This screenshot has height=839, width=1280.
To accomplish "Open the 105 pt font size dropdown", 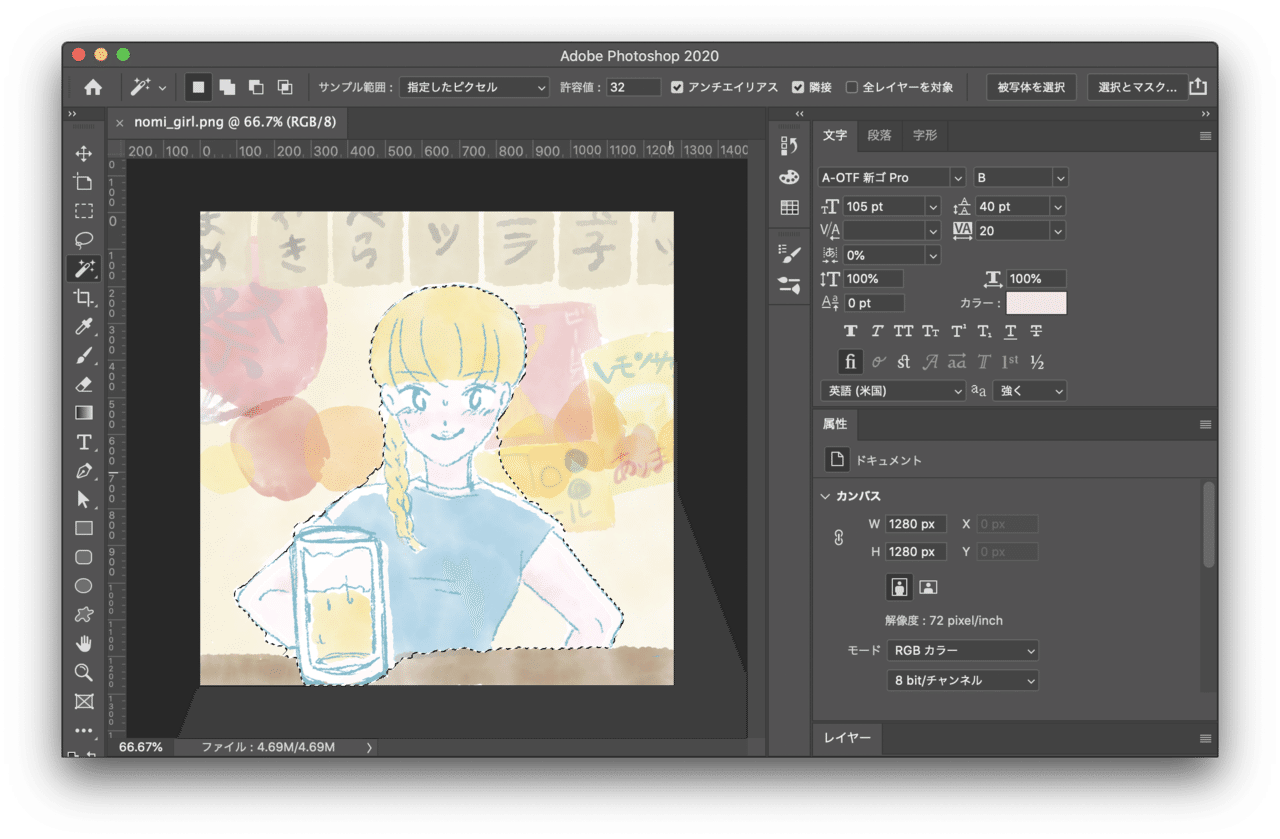I will click(893, 206).
